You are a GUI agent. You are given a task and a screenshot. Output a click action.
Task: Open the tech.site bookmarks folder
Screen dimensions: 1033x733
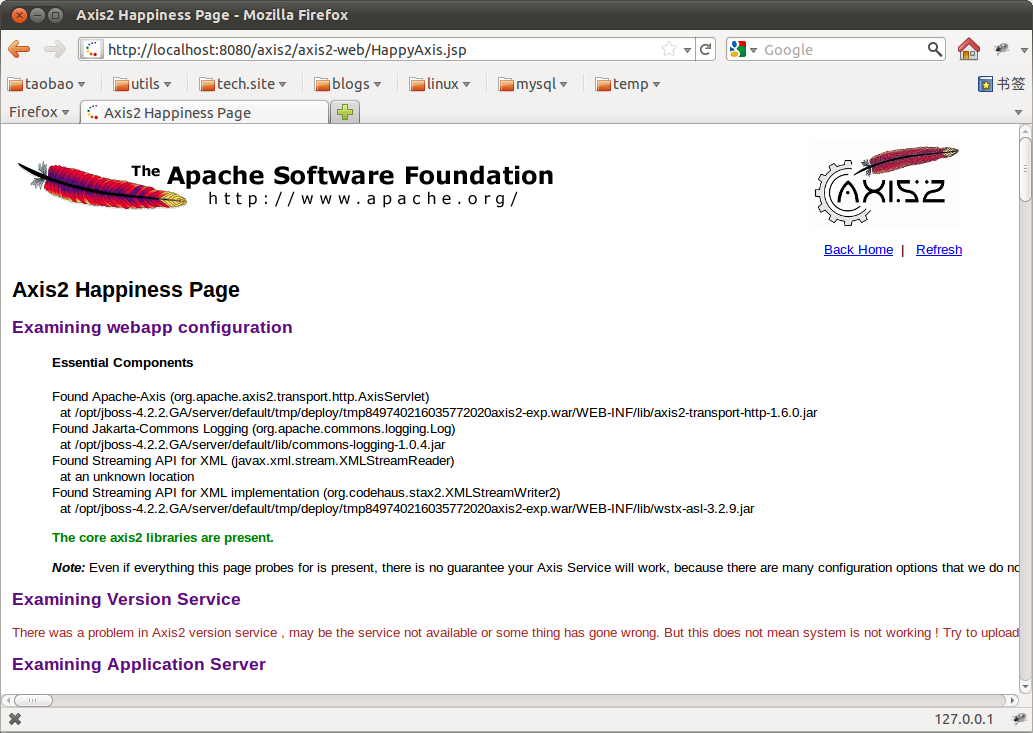(243, 84)
